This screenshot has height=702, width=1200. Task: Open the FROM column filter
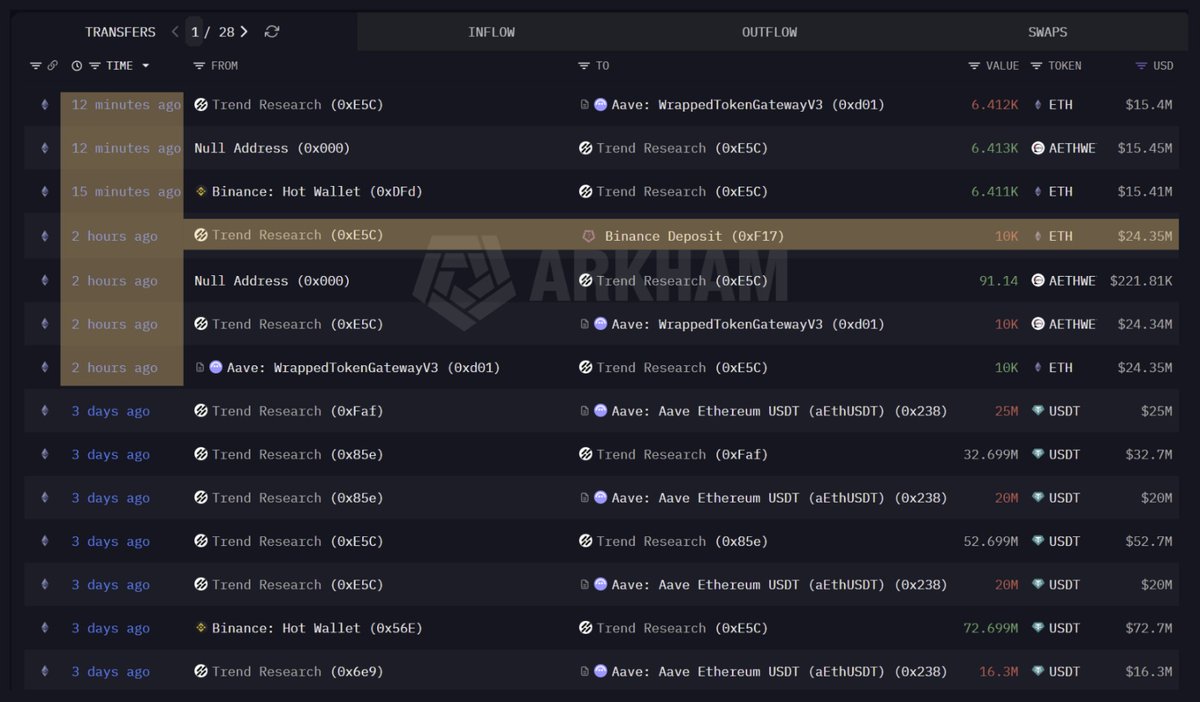tap(199, 66)
